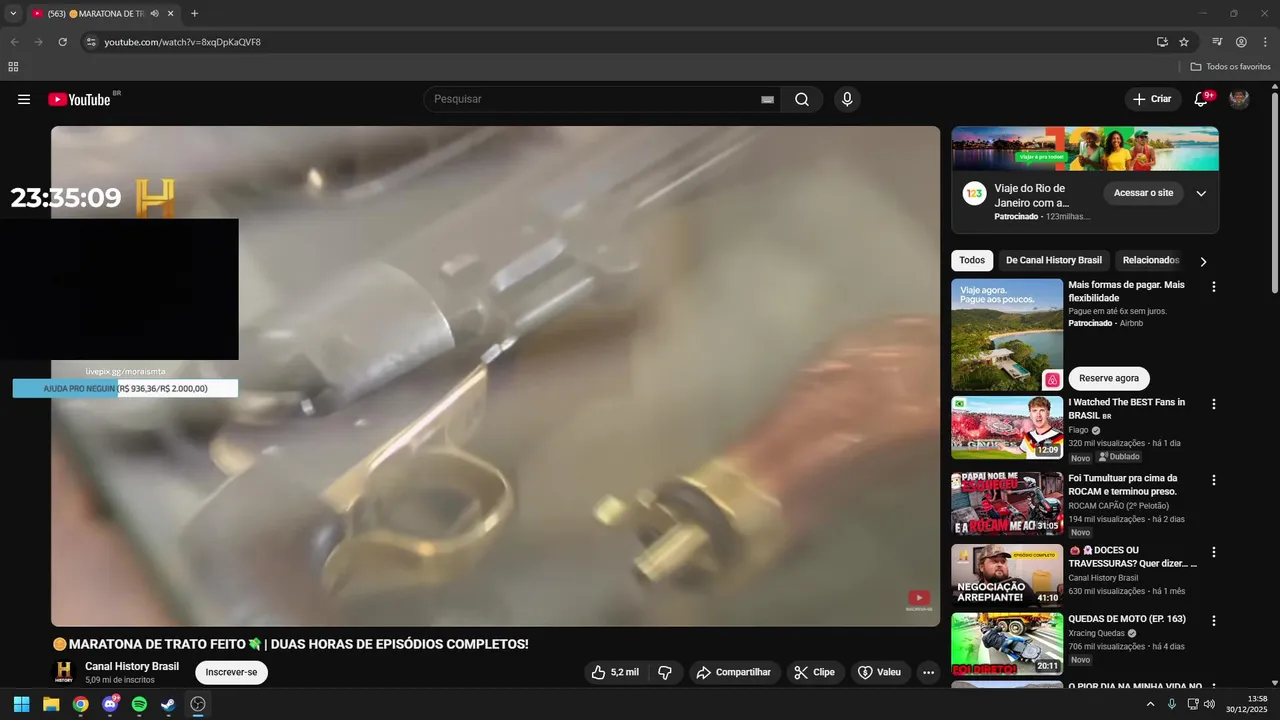Select the Relacionados filter chip
This screenshot has width=1280, height=720.
pyautogui.click(x=1150, y=260)
